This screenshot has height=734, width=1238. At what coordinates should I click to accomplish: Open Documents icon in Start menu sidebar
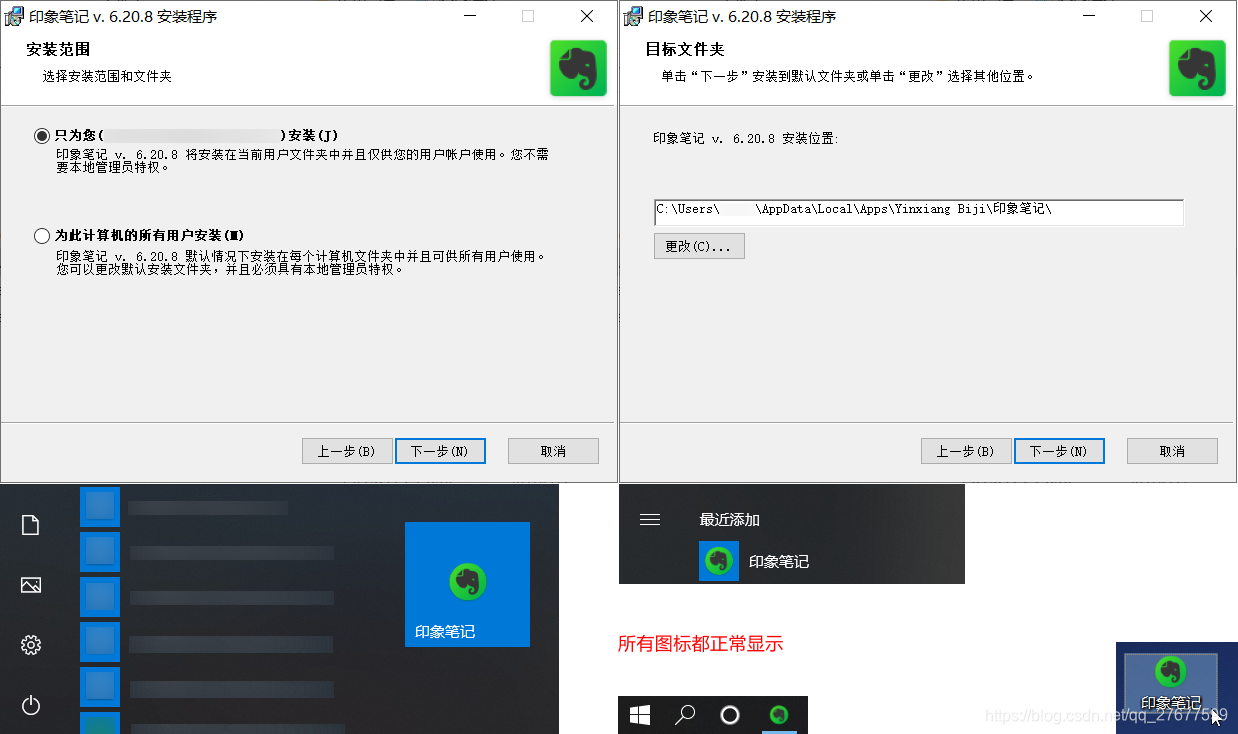tap(31, 525)
